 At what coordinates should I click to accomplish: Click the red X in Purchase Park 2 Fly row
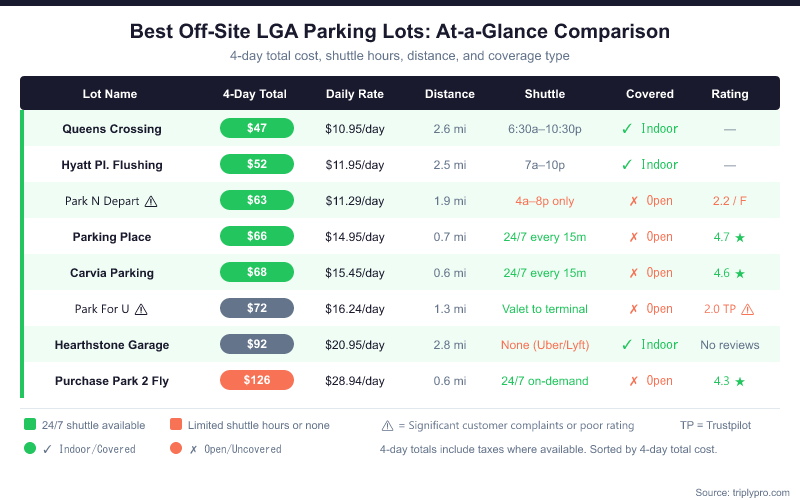click(633, 381)
